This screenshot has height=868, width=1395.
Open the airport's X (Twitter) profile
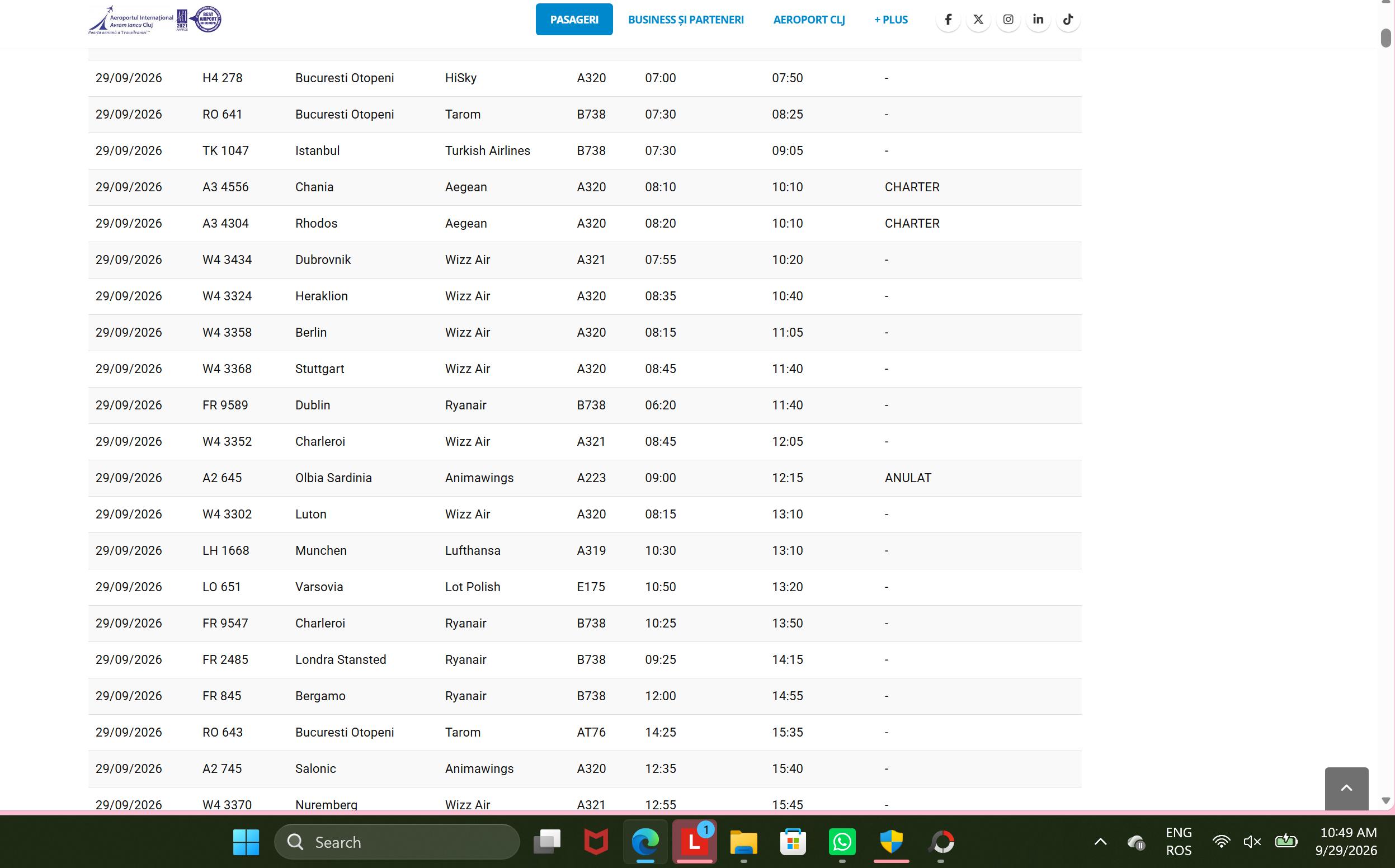[x=978, y=20]
